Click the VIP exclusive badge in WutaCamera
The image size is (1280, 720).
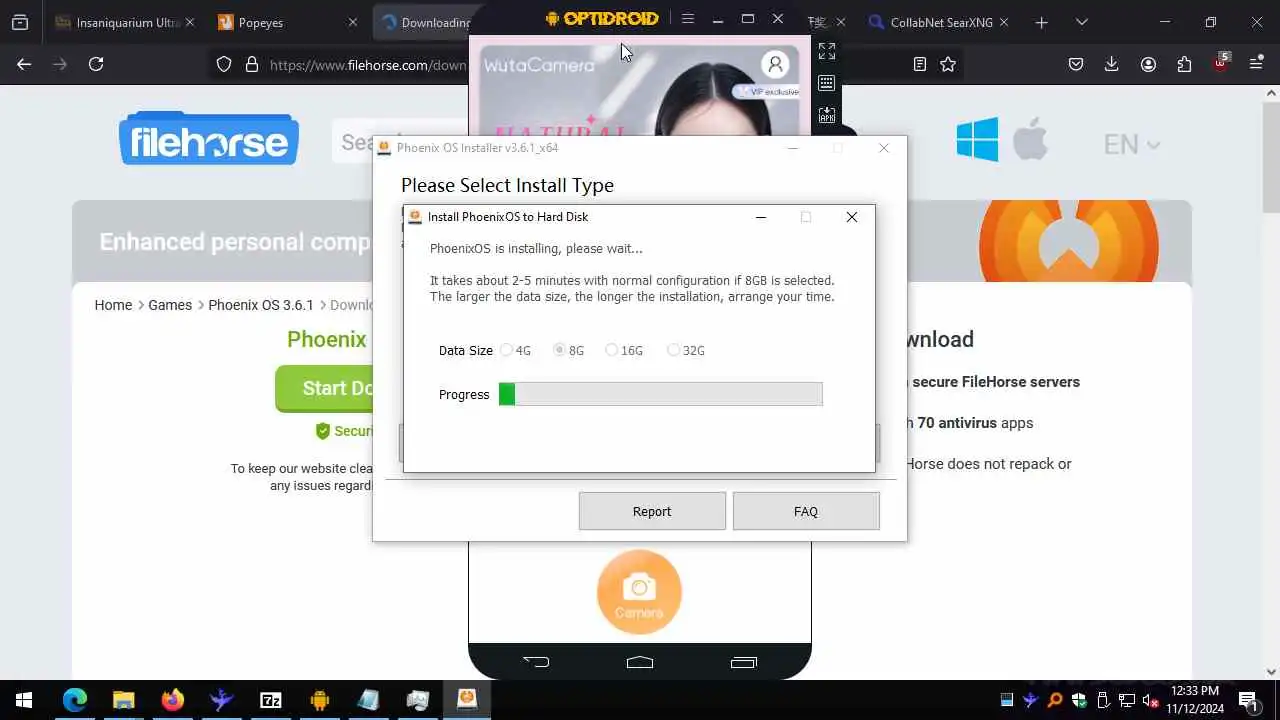click(767, 92)
